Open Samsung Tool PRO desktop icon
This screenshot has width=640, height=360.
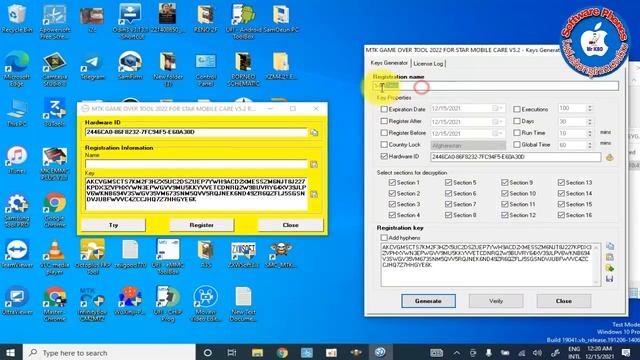tap(17, 210)
